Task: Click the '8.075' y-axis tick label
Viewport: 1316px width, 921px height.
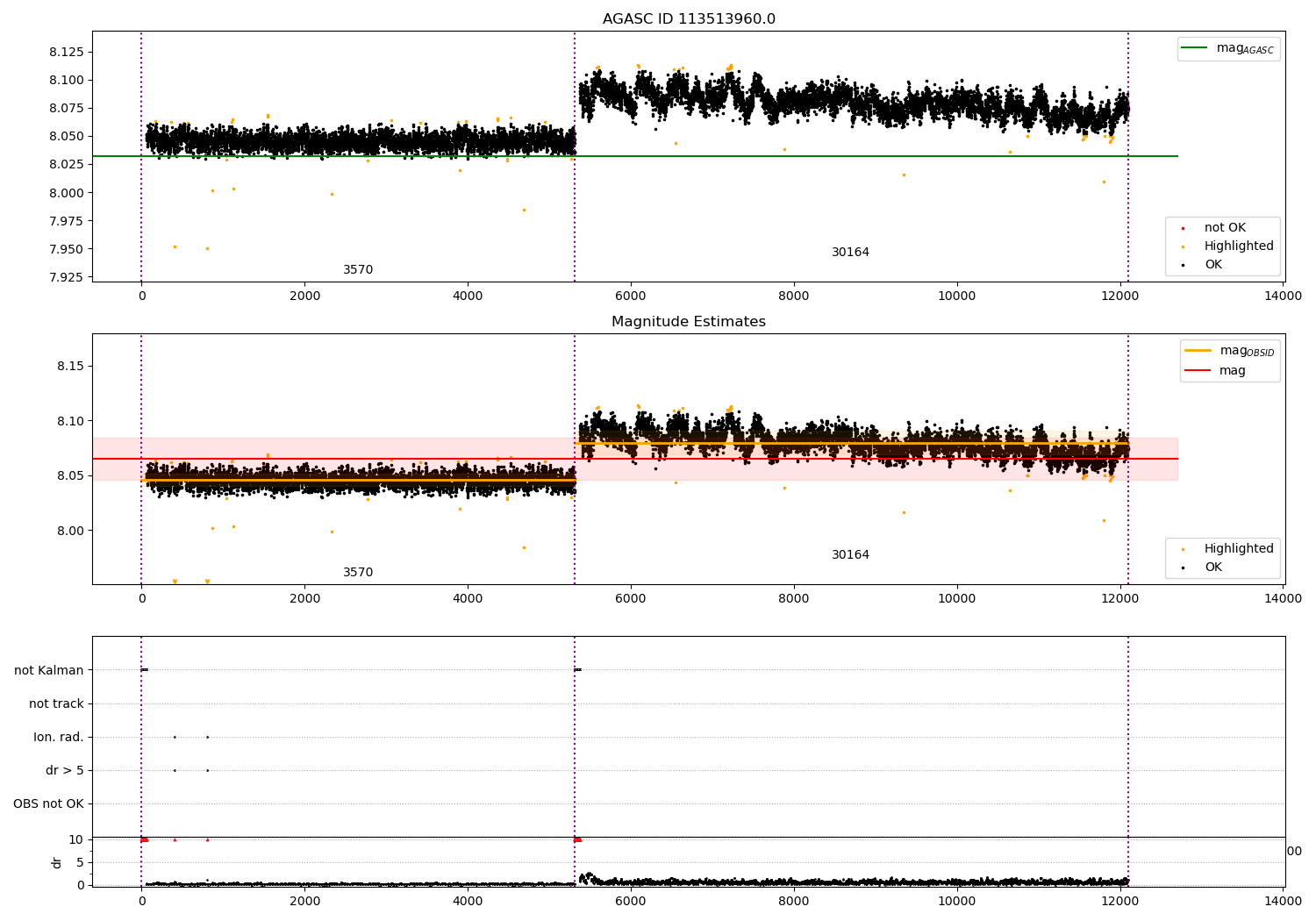Action: [67, 108]
